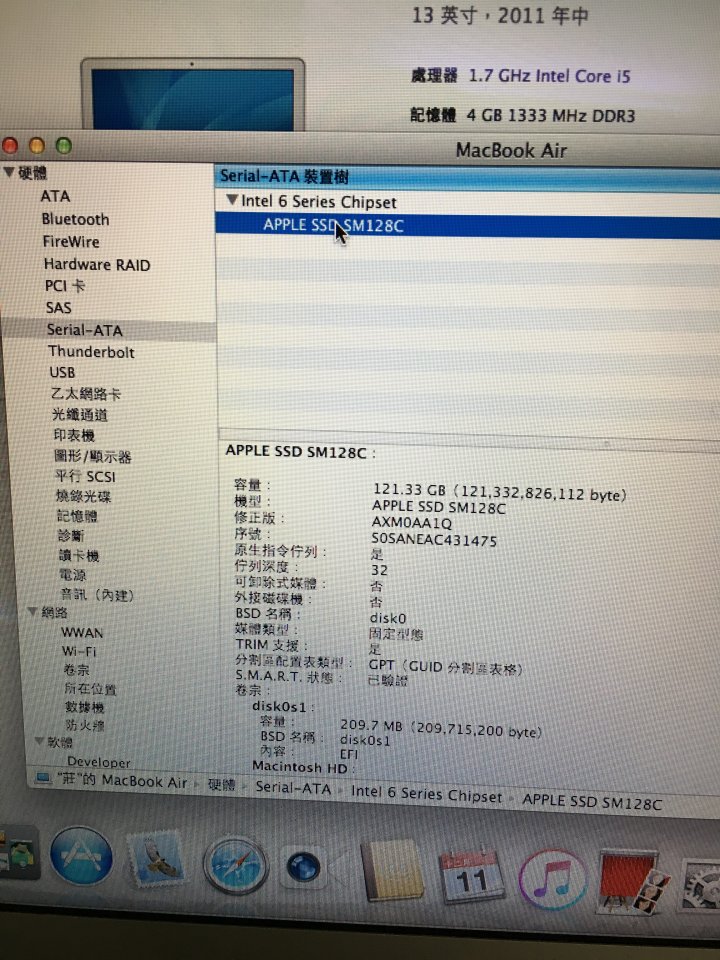The width and height of the screenshot is (720, 960).
Task: Click 4 GB 1333 MHz DDR3 memory text
Action: (x=550, y=115)
